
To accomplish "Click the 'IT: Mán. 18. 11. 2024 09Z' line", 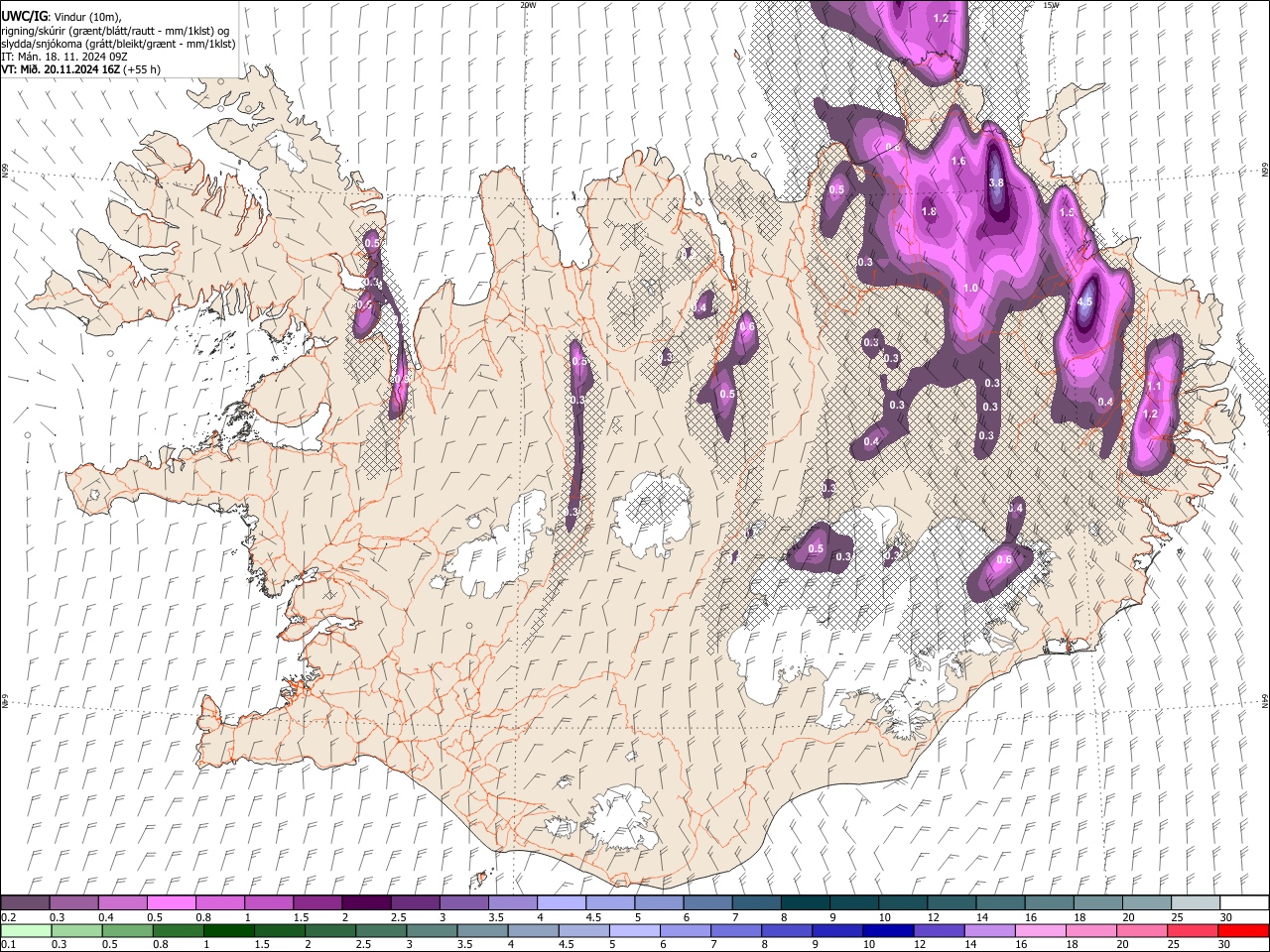I will click(x=64, y=57).
